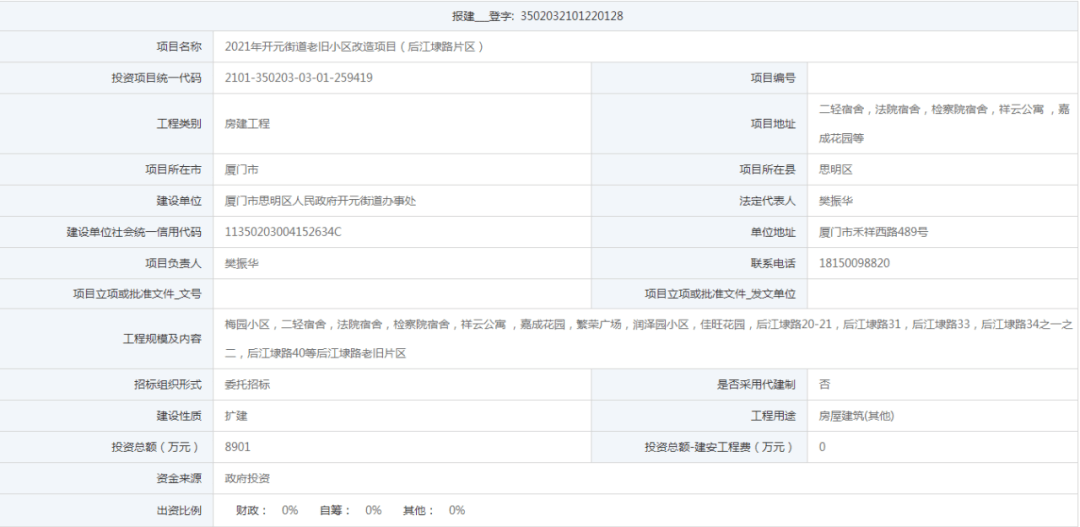
Task: Click the project name 2021年开元街道老旧小区改造项目 value
Action: click(x=354, y=47)
